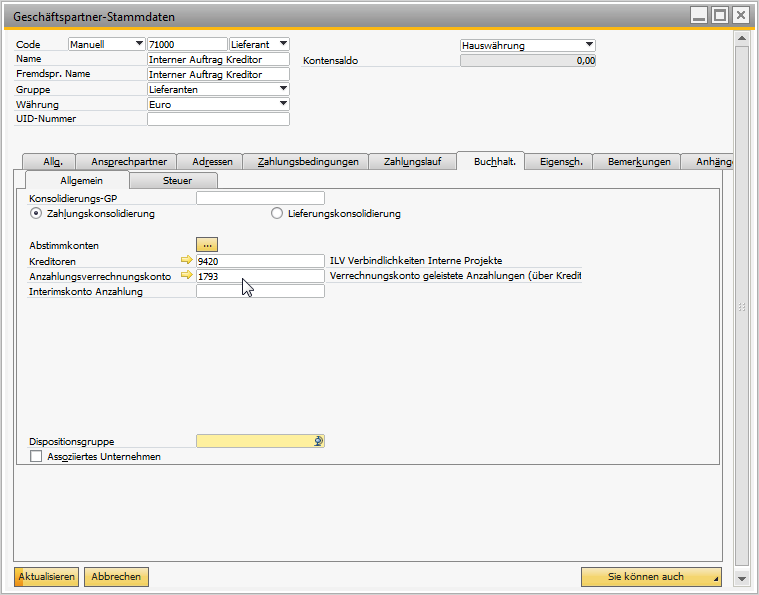Expand the Gruppe Lieferanten dropdown
This screenshot has width=759, height=595.
click(x=283, y=89)
